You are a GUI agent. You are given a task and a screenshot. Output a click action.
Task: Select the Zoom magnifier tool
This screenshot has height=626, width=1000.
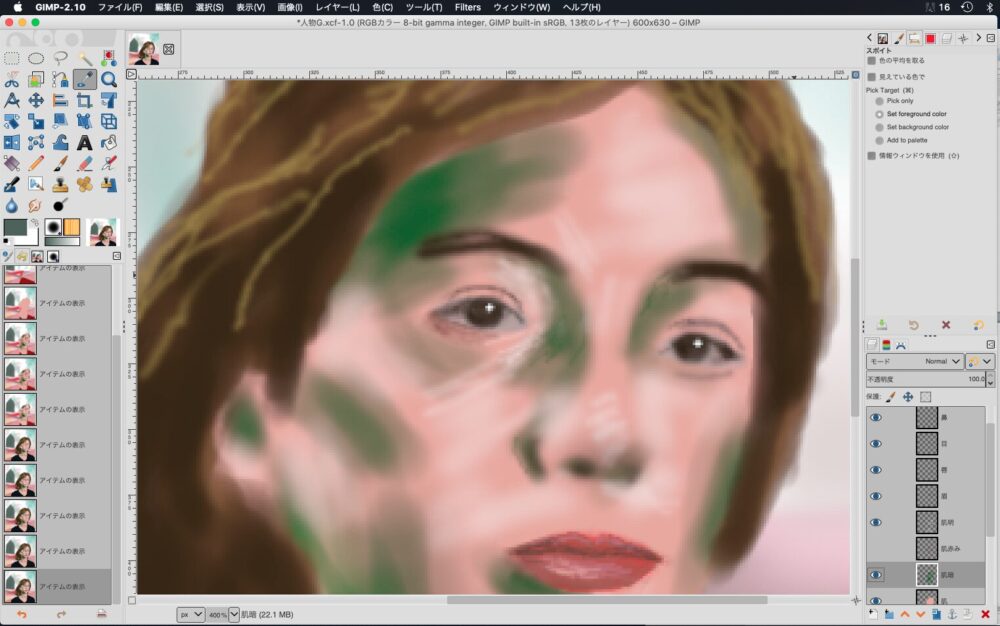108,79
